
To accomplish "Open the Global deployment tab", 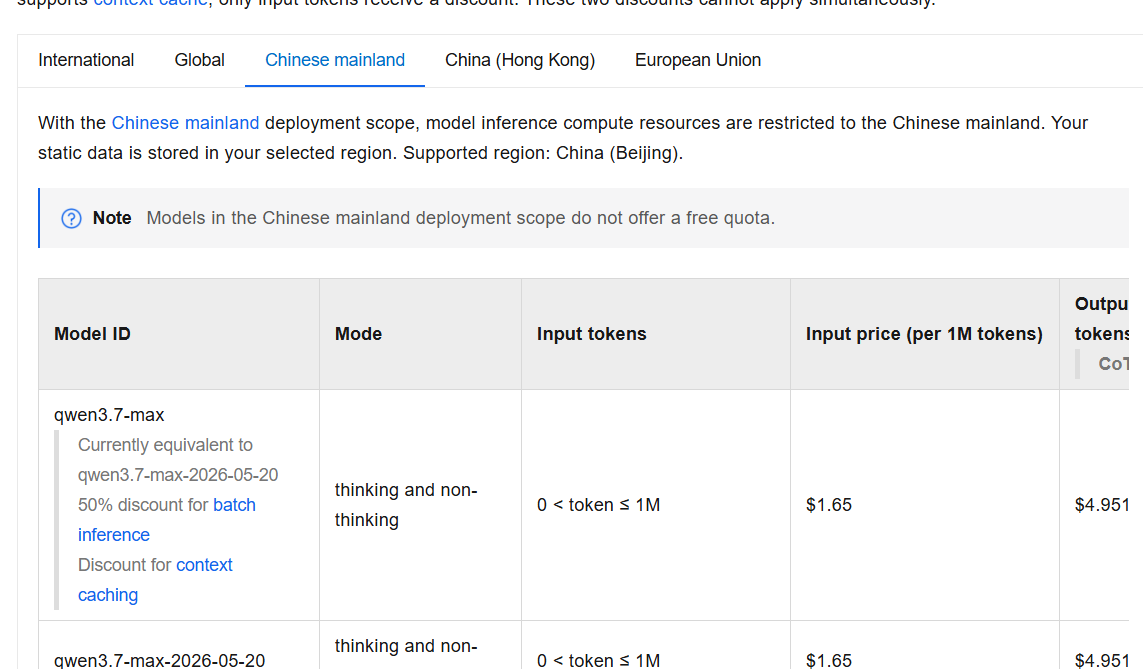I will click(x=199, y=60).
